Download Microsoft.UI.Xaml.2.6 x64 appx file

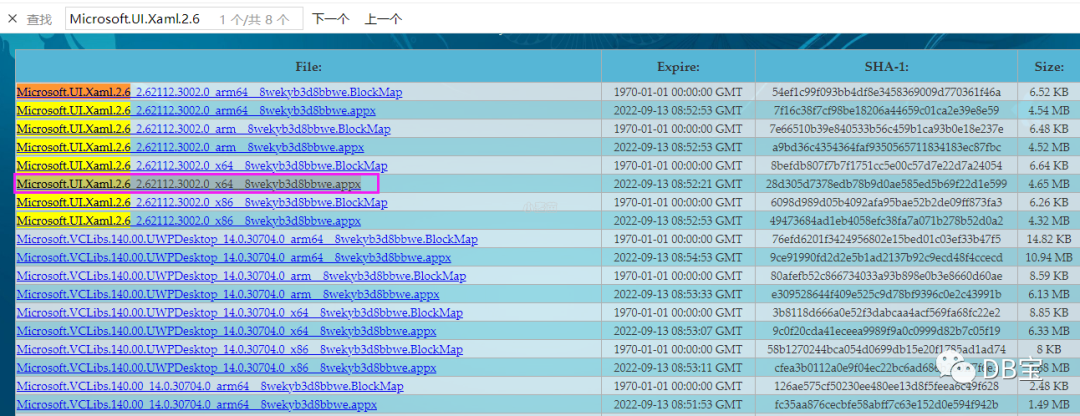tap(189, 184)
